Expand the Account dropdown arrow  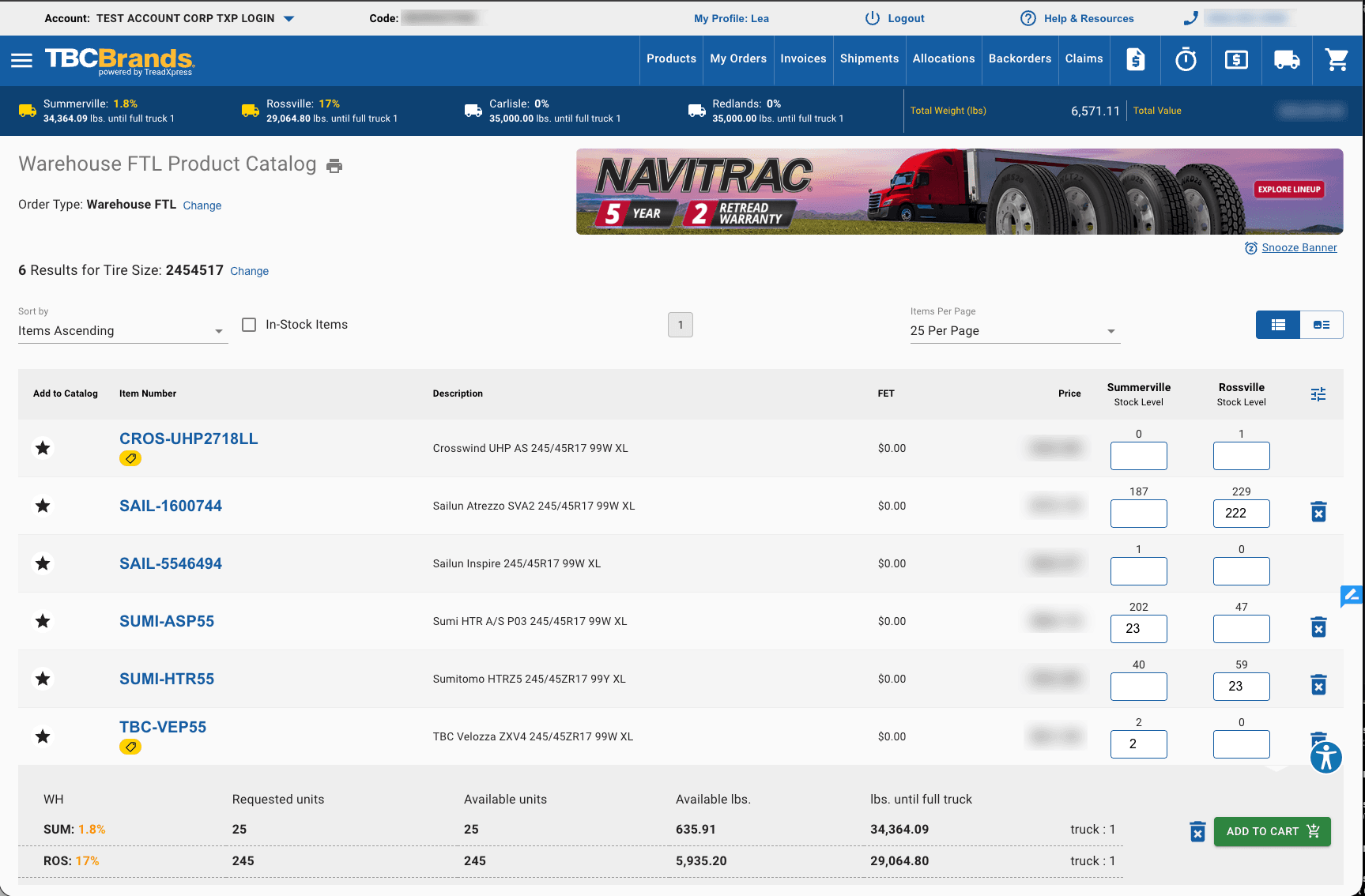pos(289,19)
